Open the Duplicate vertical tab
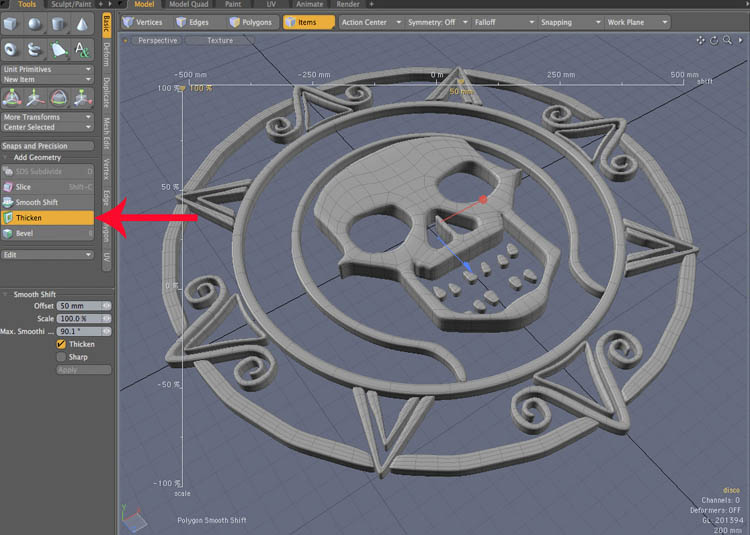The width and height of the screenshot is (750, 535). [x=107, y=92]
